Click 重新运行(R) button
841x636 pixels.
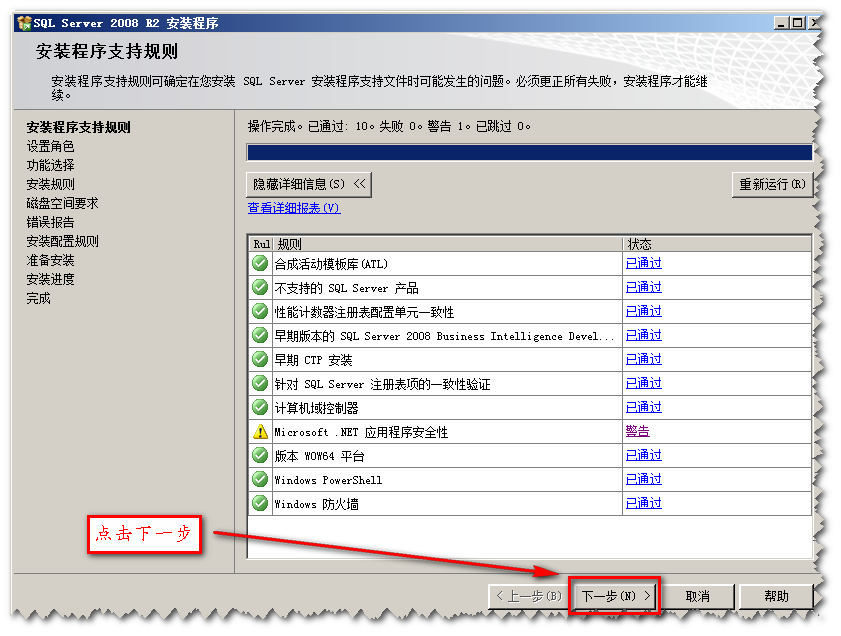click(772, 184)
